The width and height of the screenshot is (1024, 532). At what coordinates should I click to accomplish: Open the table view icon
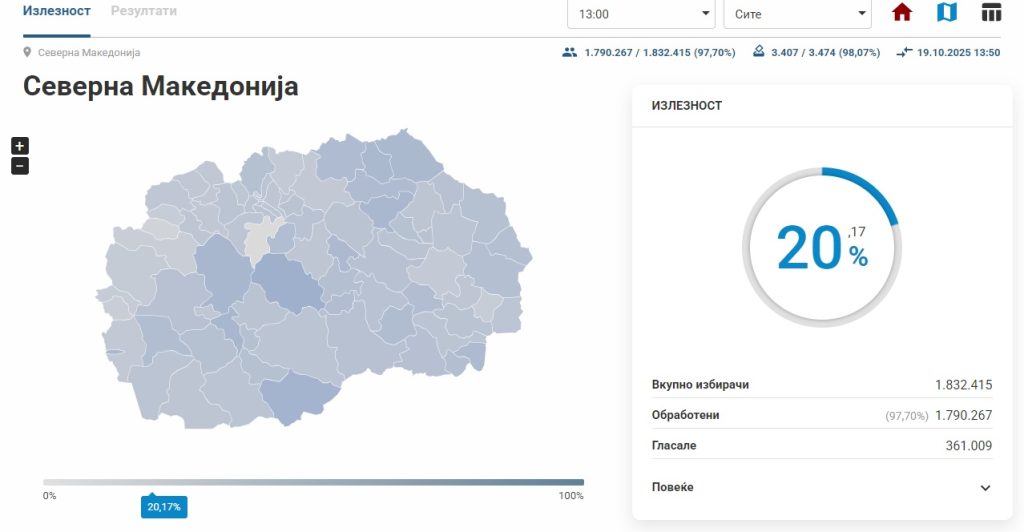click(x=991, y=13)
